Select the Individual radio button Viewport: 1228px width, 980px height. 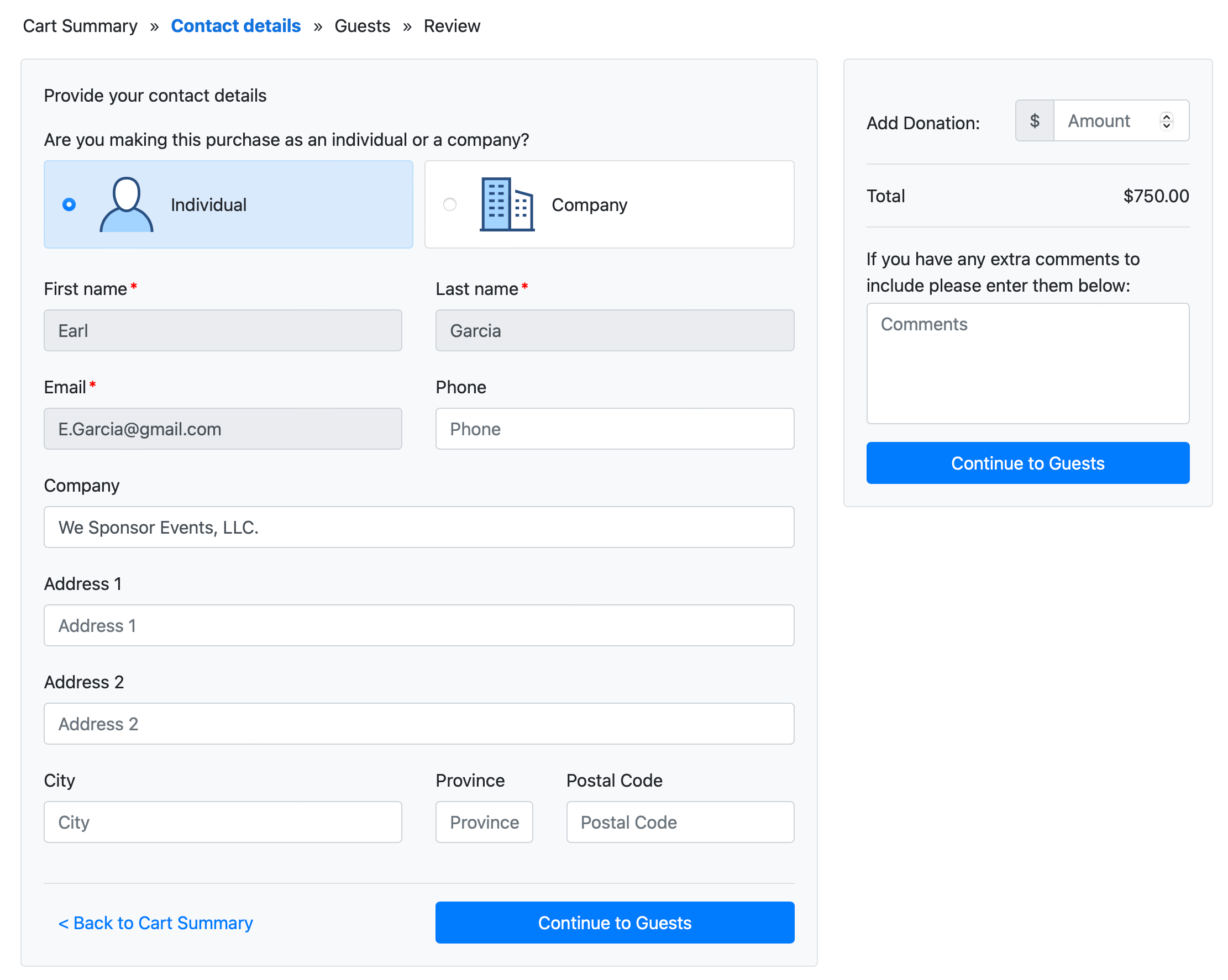(x=69, y=204)
